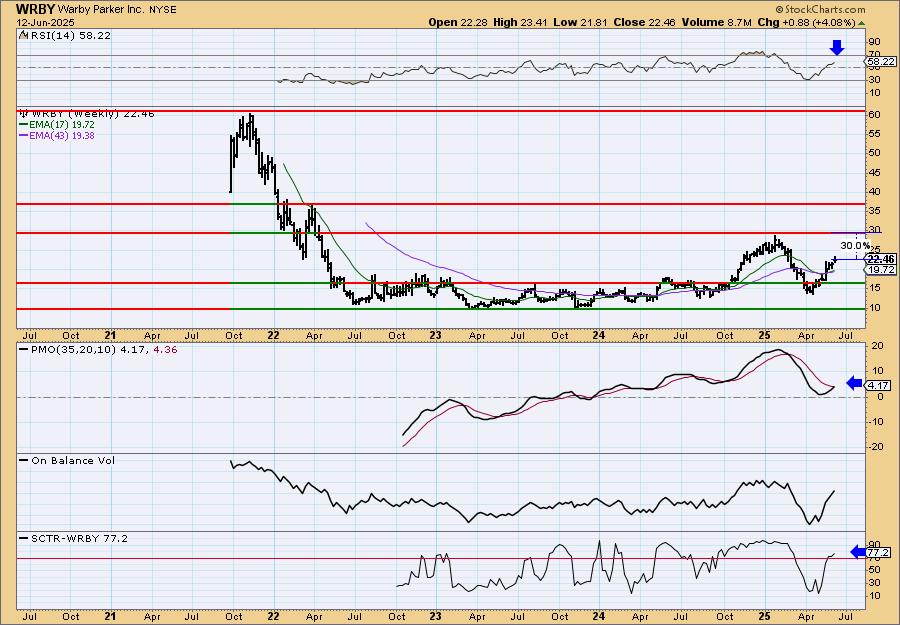Viewport: 900px width, 625px height.
Task: Click the 4.17 value tag on PMO axis
Action: pyautogui.click(x=879, y=386)
